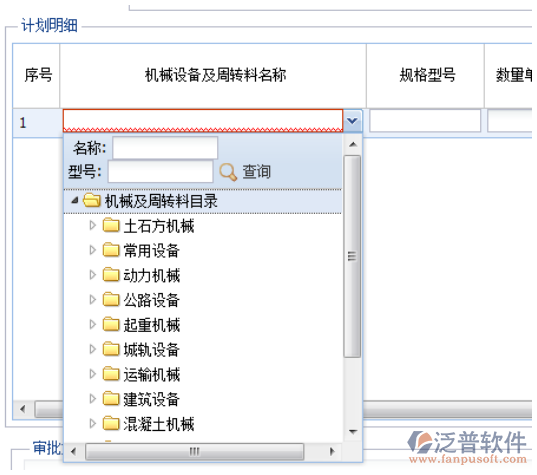Viewport: 537px width, 475px height.
Task: Click the 规格型号 cell in row 1
Action: (x=425, y=121)
